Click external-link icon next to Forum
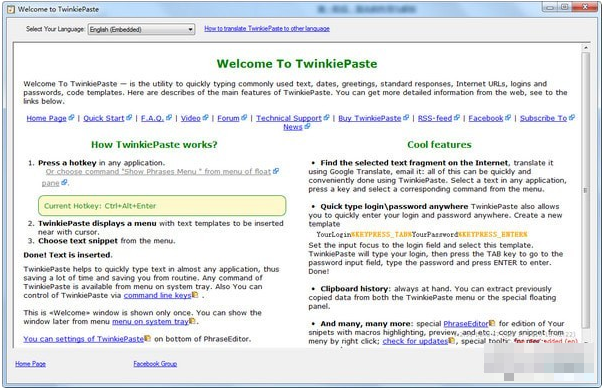The width and height of the screenshot is (603, 388). pos(244,118)
